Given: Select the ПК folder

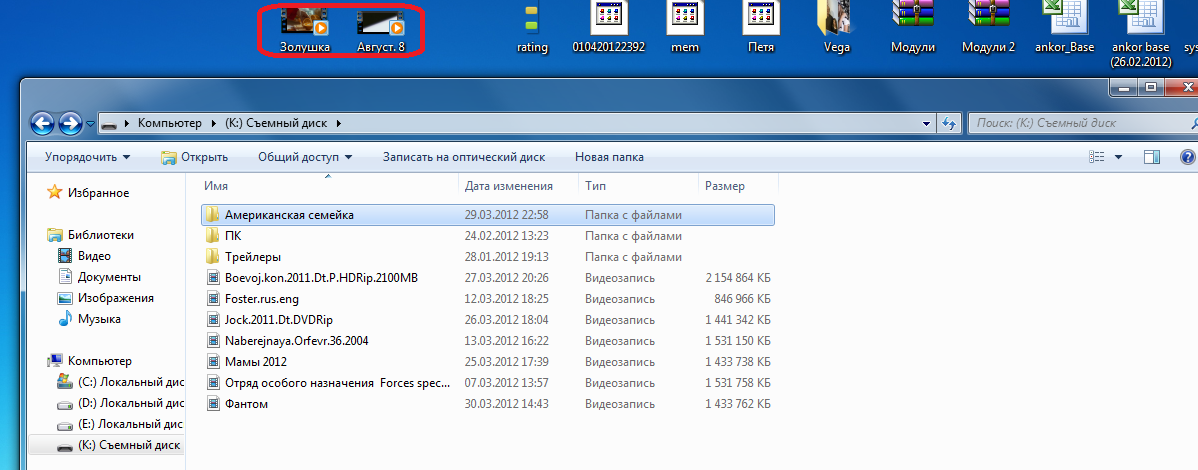Looking at the screenshot, I should click(x=487, y=236).
